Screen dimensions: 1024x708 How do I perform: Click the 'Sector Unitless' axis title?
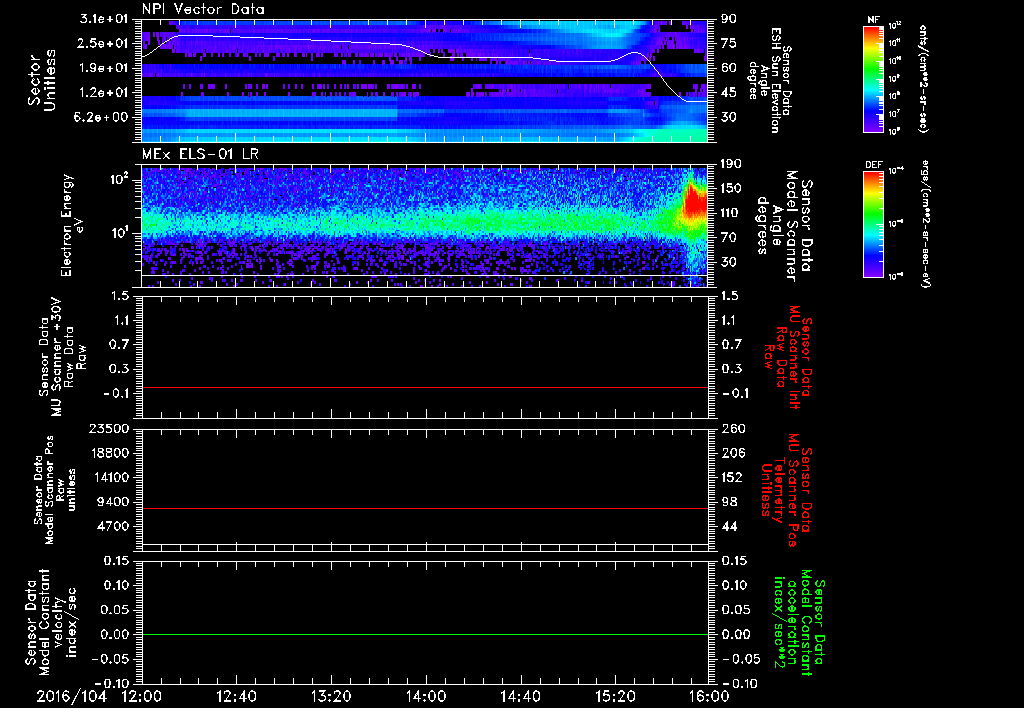coord(42,81)
